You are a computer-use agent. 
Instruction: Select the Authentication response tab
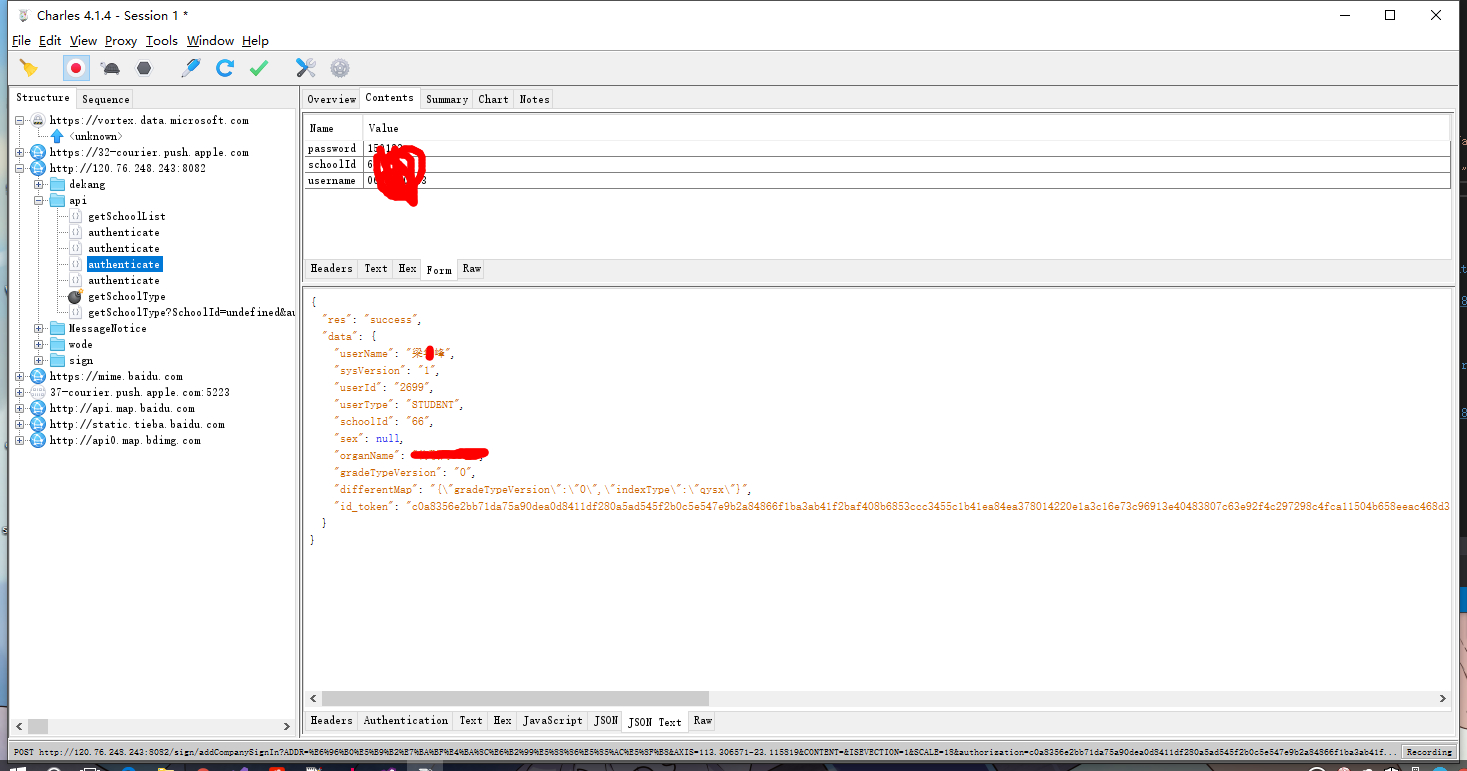(406, 720)
